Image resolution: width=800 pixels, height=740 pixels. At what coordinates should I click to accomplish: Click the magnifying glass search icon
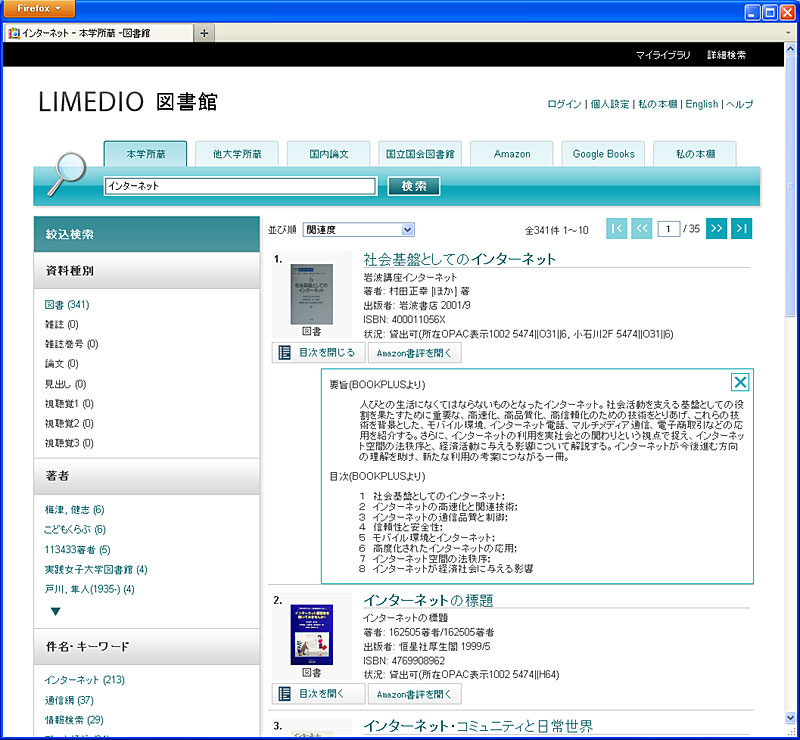(68, 173)
